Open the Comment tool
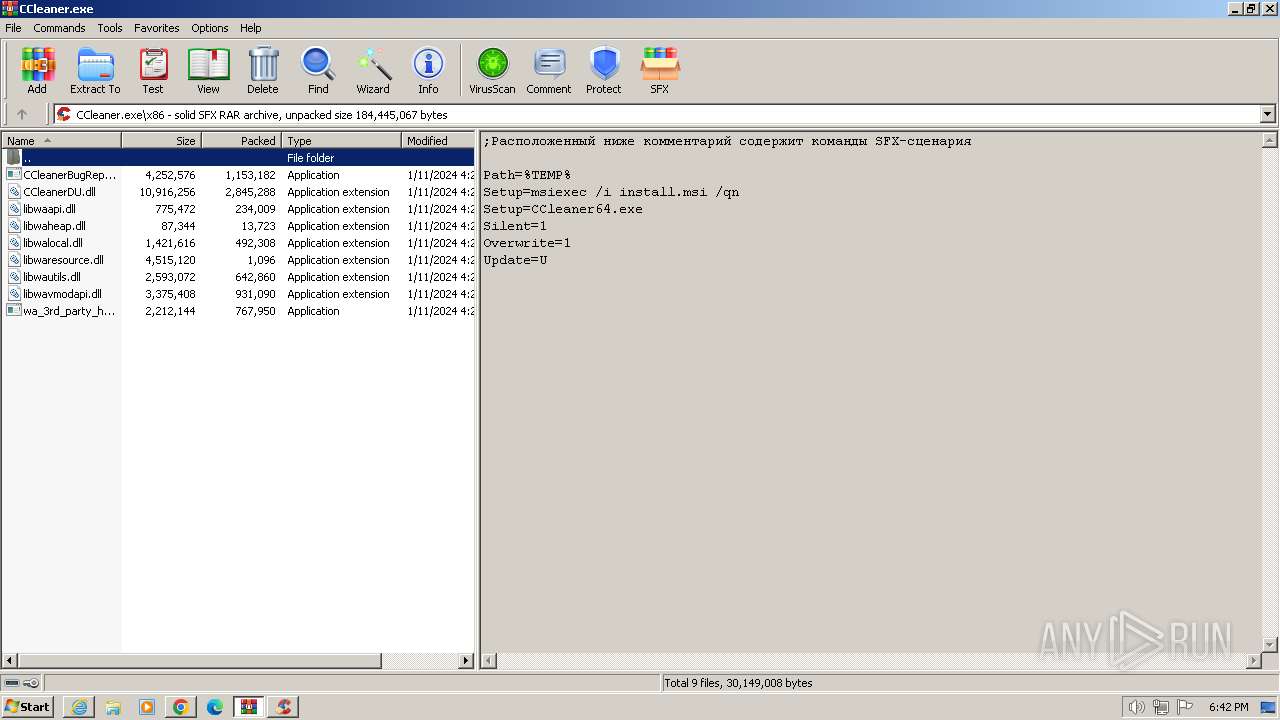The height and width of the screenshot is (720, 1280). coord(549,70)
